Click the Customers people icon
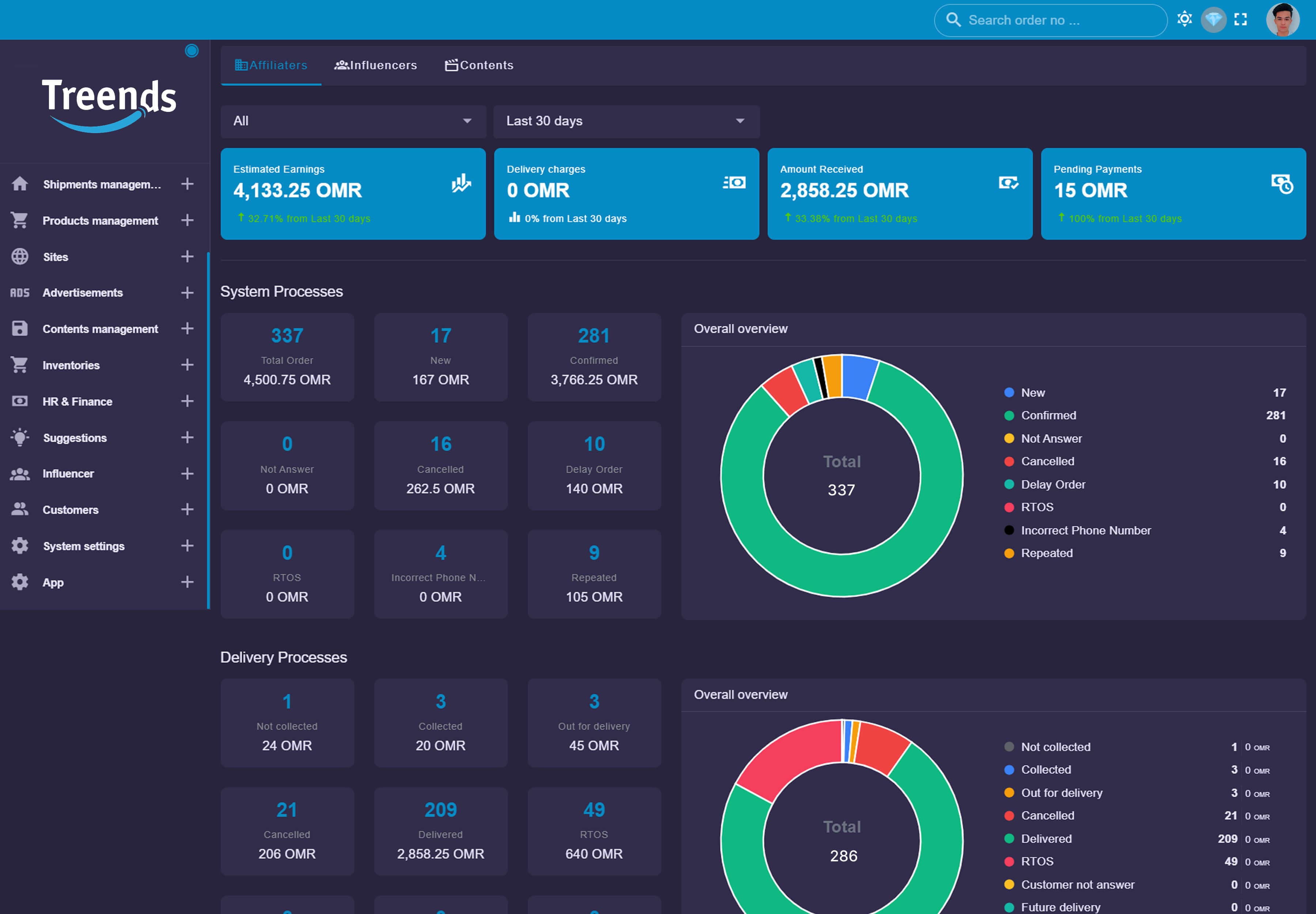 pos(20,509)
